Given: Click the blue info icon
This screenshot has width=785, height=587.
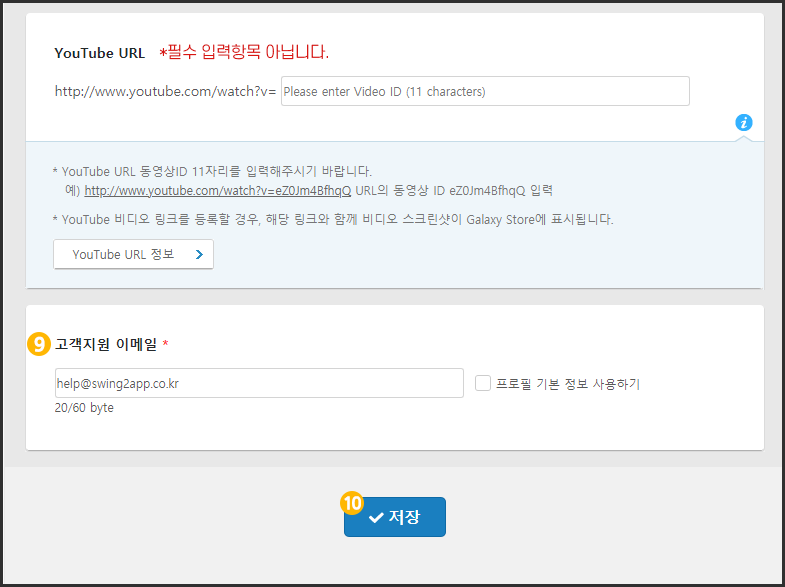Looking at the screenshot, I should tap(743, 123).
